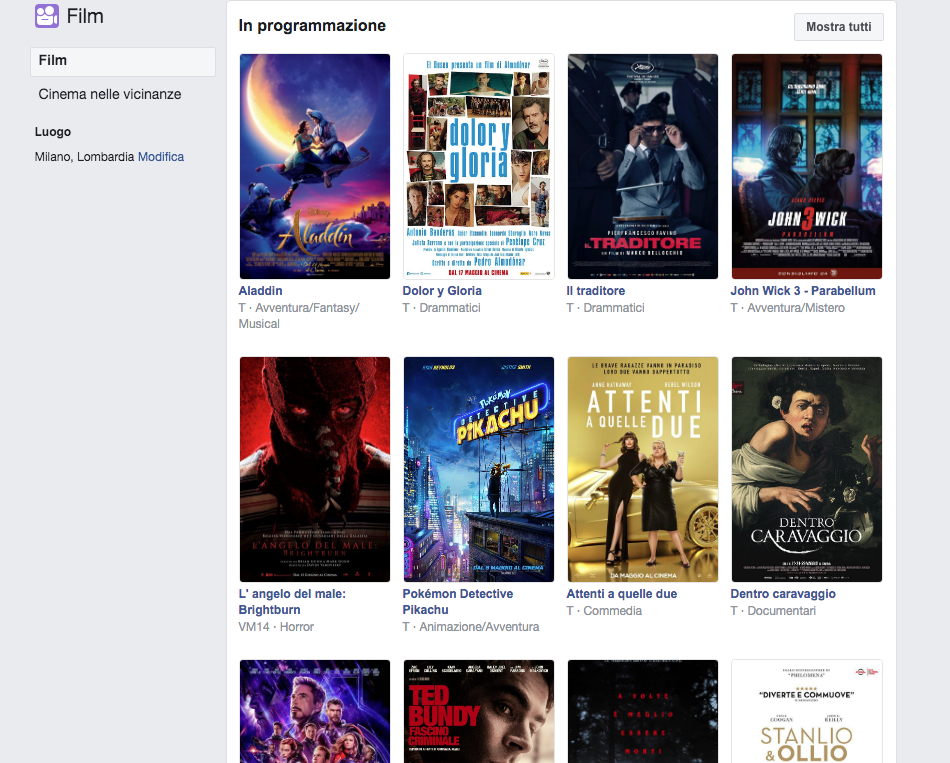
Task: Open the Attenti a quelle due poster
Action: (643, 469)
